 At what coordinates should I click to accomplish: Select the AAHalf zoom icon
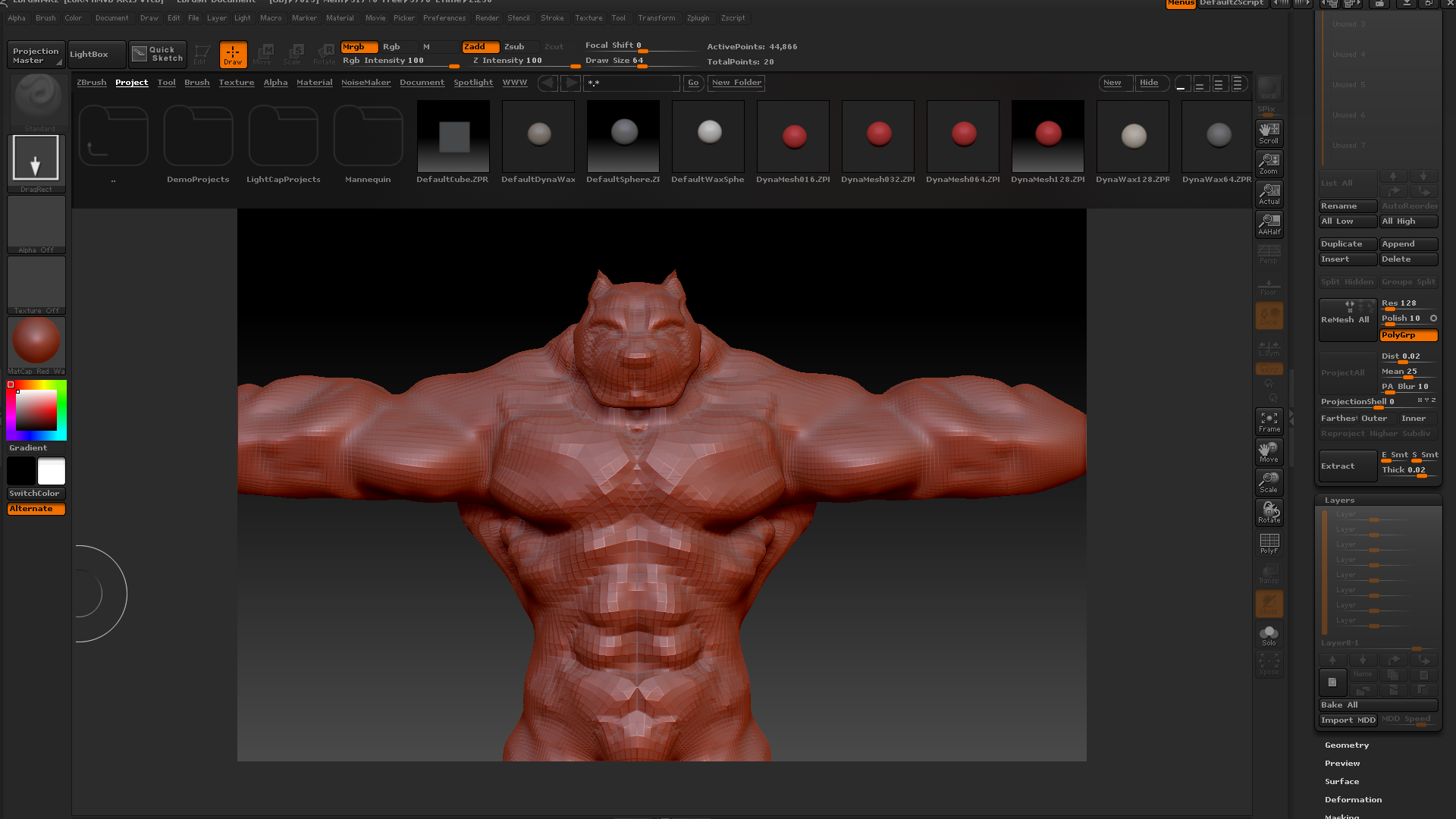[1269, 224]
